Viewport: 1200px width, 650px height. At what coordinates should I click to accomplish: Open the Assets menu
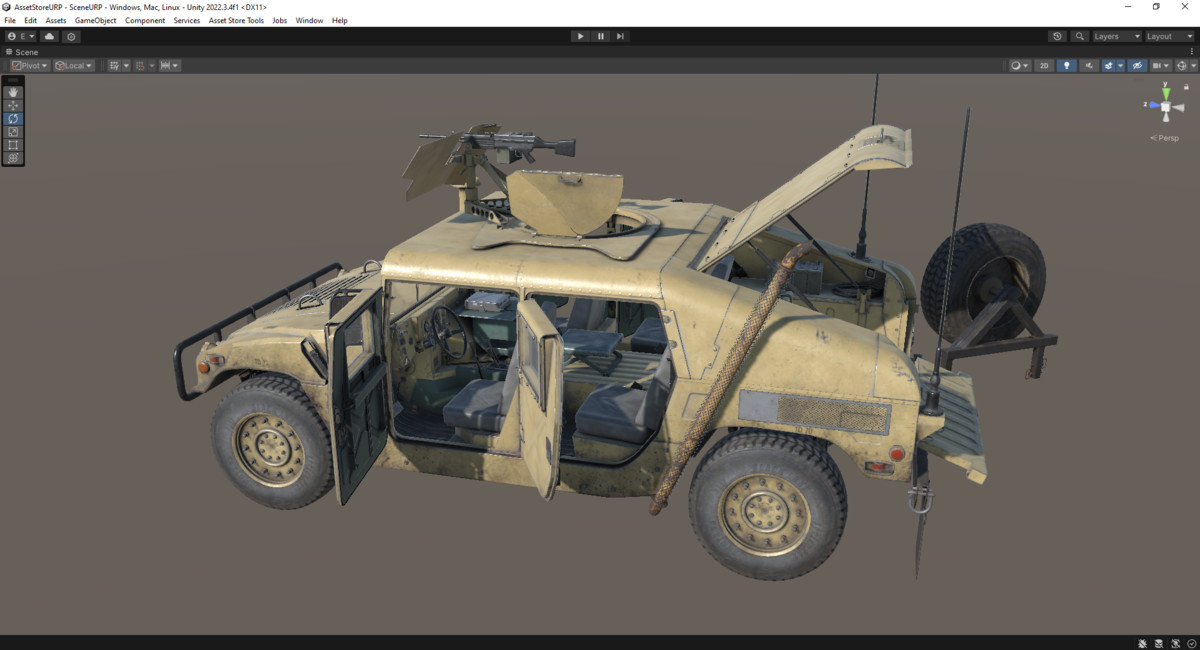[56, 20]
